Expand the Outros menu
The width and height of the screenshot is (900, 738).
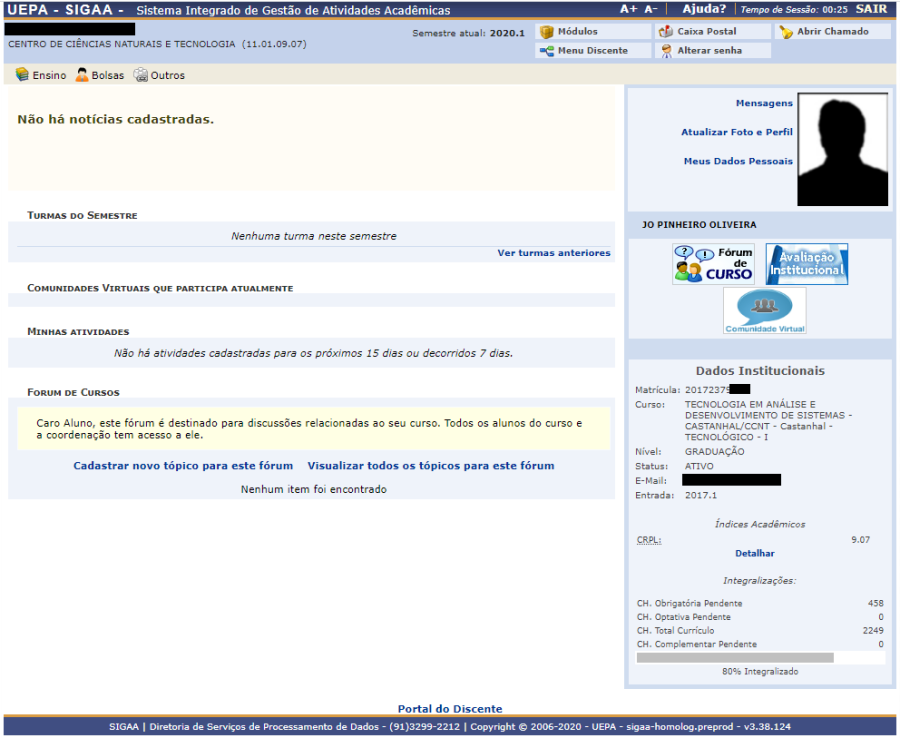(159, 75)
